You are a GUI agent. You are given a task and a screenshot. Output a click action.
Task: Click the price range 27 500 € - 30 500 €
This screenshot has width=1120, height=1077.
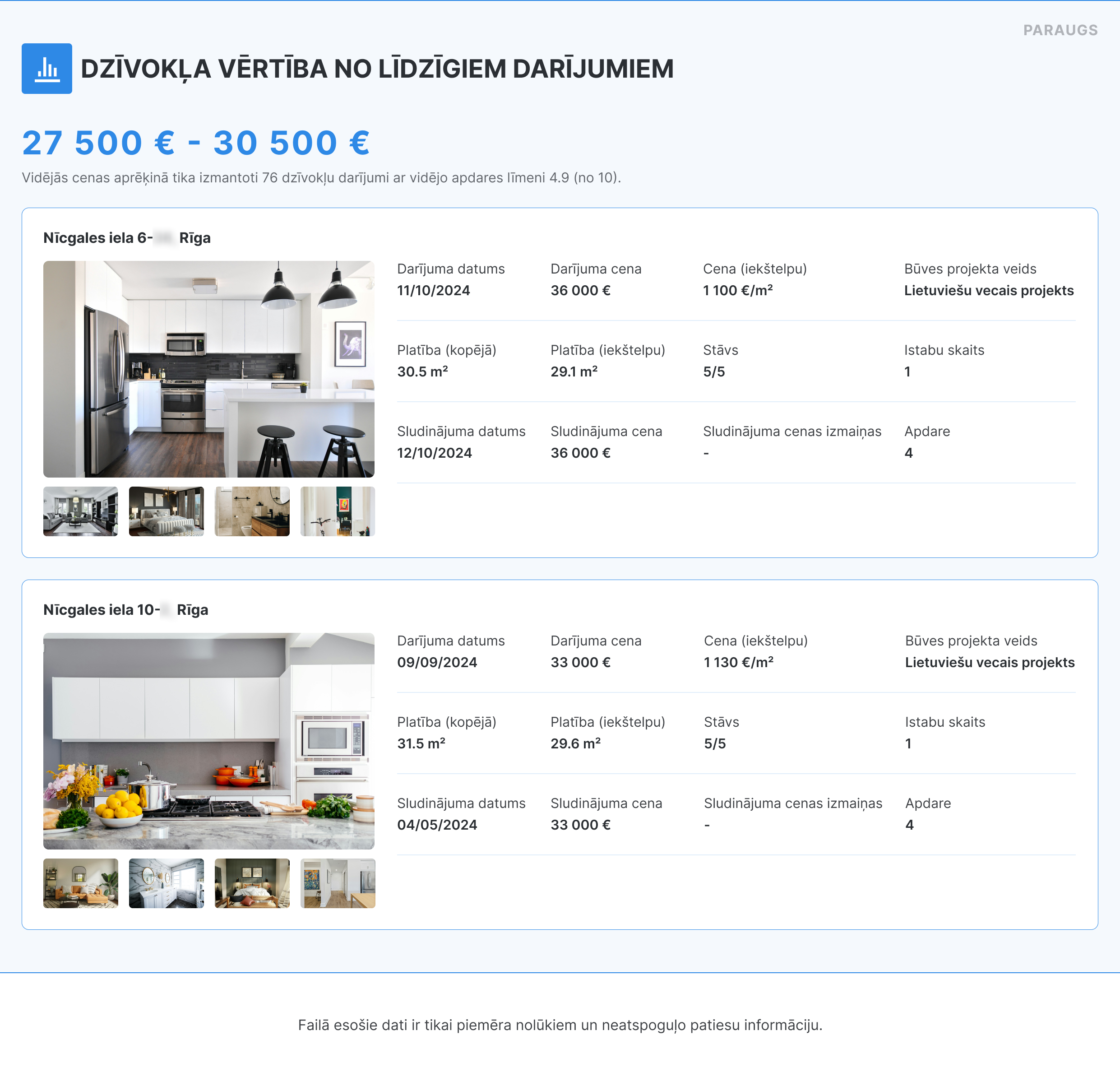coord(196,142)
